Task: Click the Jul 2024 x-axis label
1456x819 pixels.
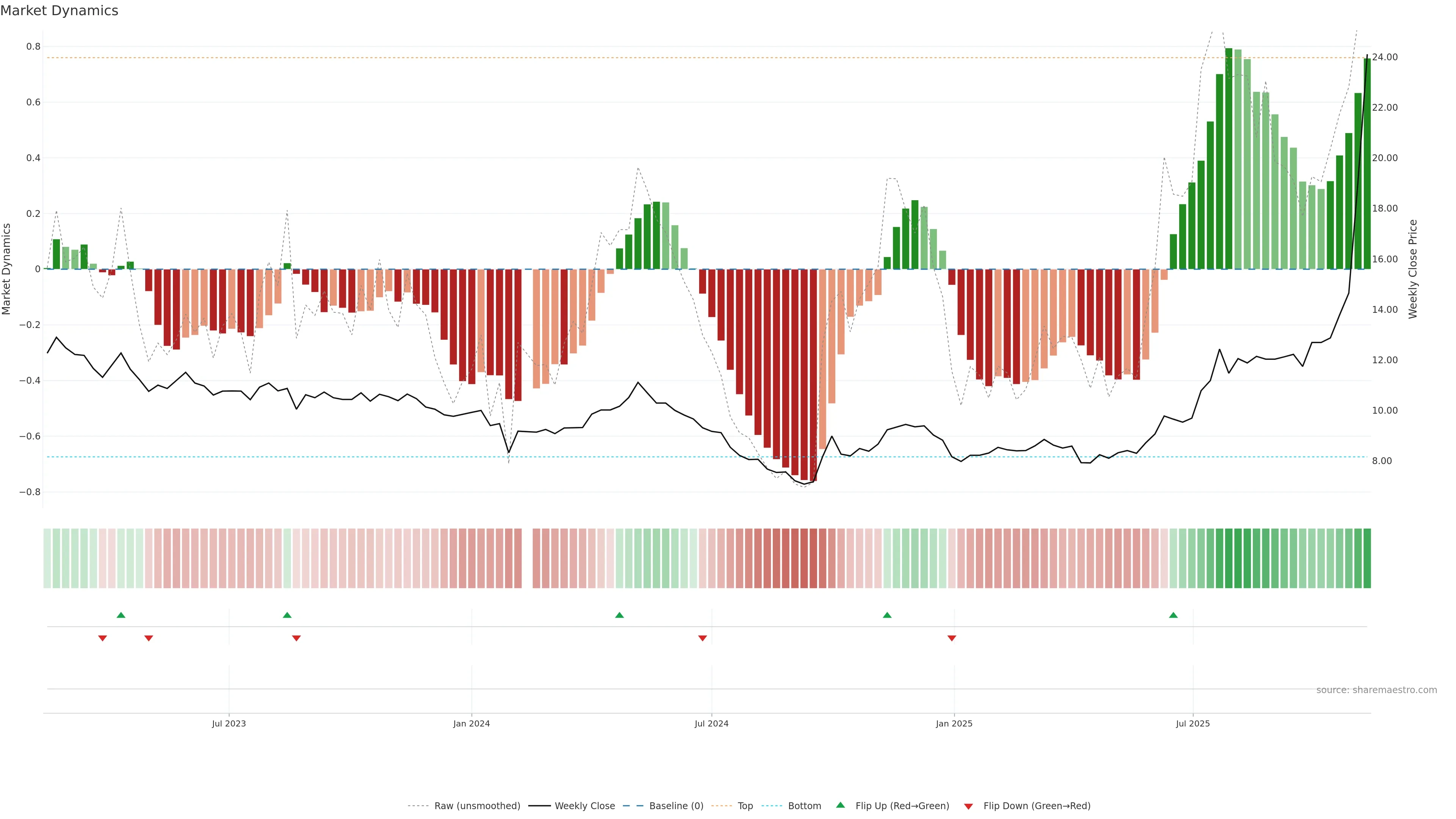Action: (711, 723)
